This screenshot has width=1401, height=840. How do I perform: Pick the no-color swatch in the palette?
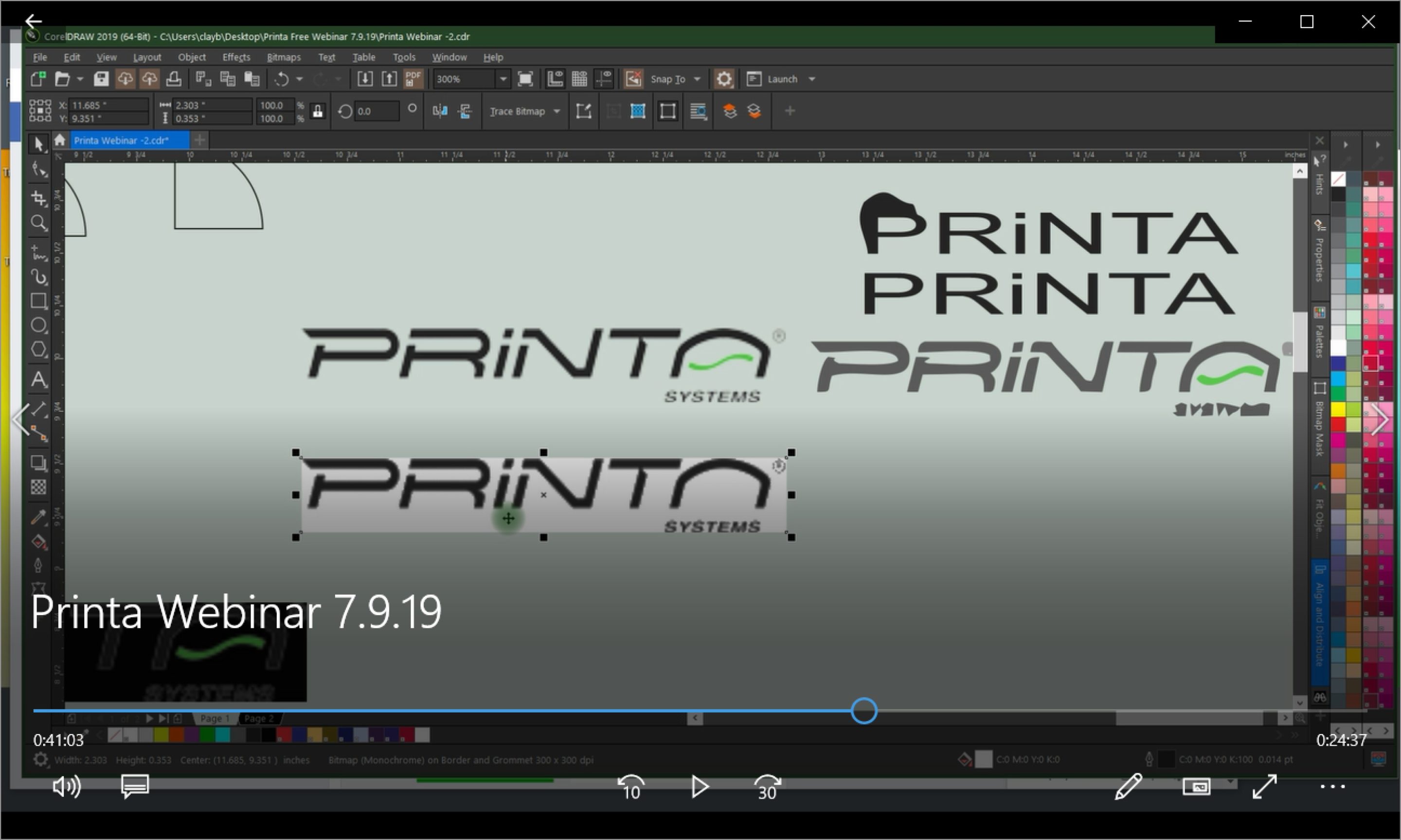click(x=1338, y=179)
